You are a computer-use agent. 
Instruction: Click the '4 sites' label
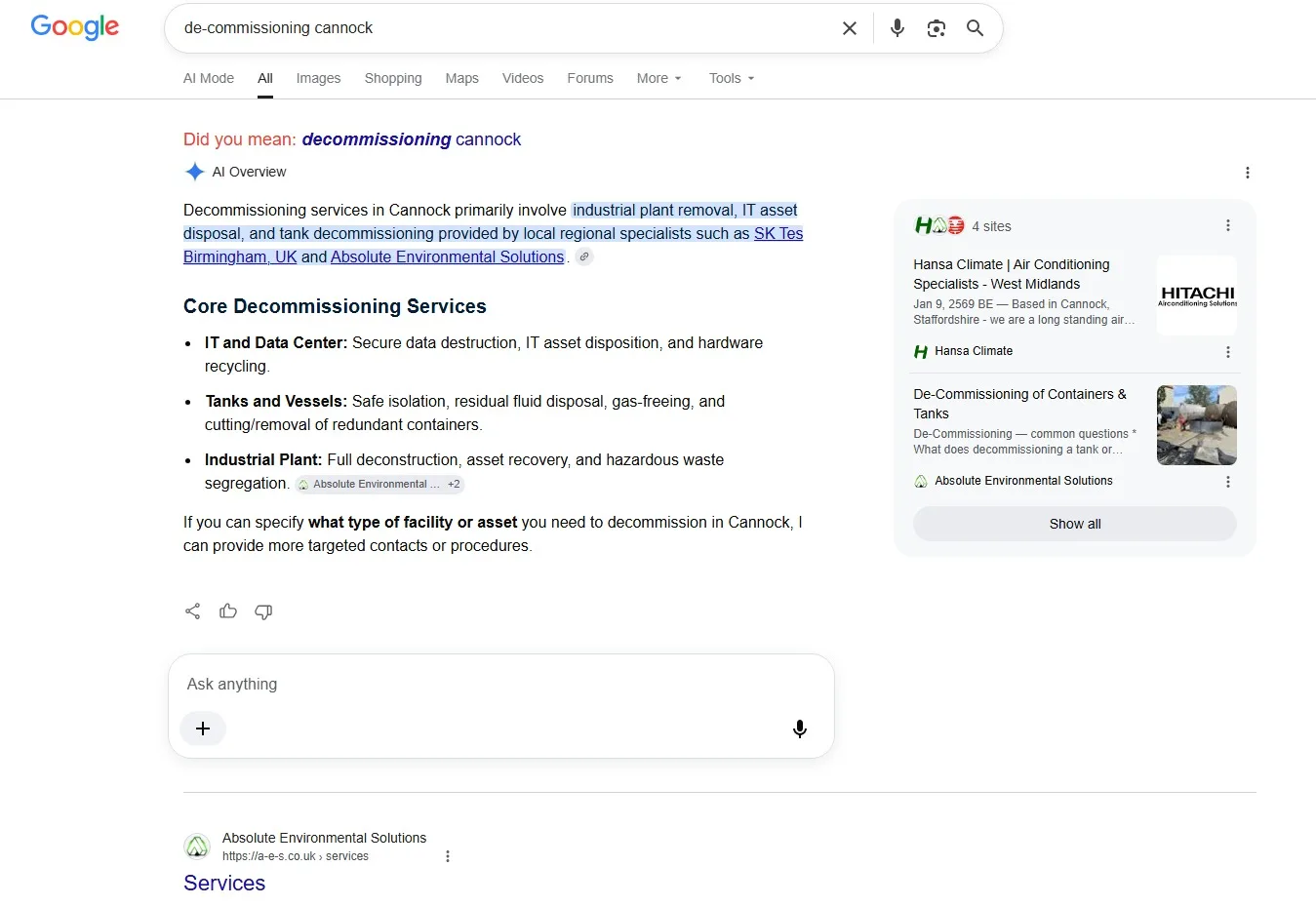[x=991, y=226]
